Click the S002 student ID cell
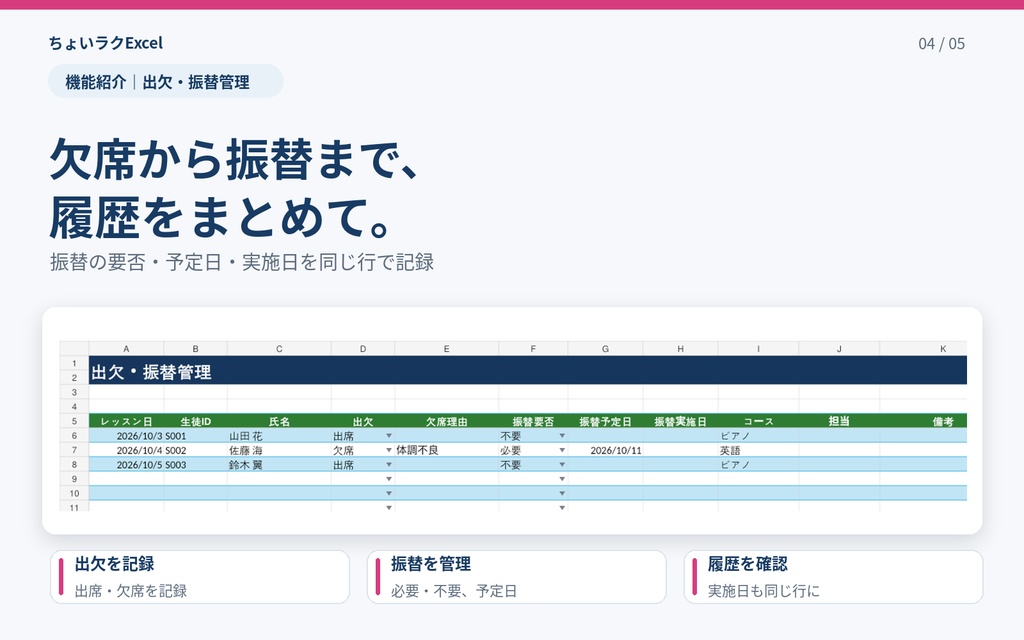 click(x=195, y=450)
